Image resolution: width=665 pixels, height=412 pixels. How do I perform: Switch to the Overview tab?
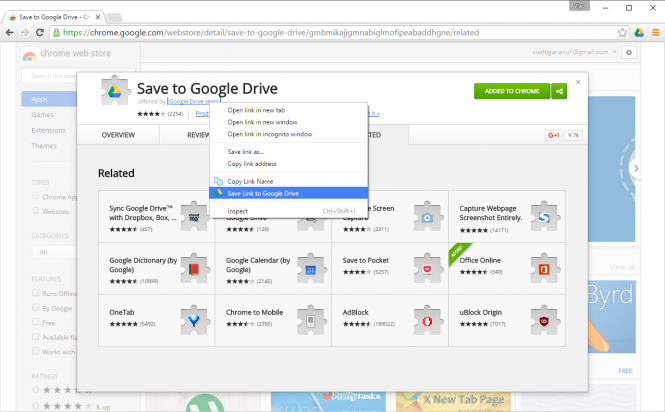pyautogui.click(x=118, y=135)
